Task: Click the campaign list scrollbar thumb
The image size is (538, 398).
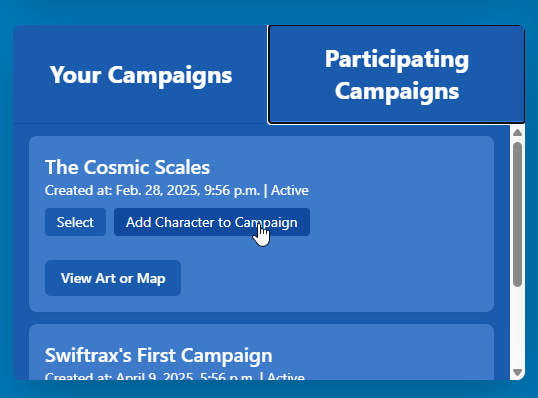Action: (517, 214)
